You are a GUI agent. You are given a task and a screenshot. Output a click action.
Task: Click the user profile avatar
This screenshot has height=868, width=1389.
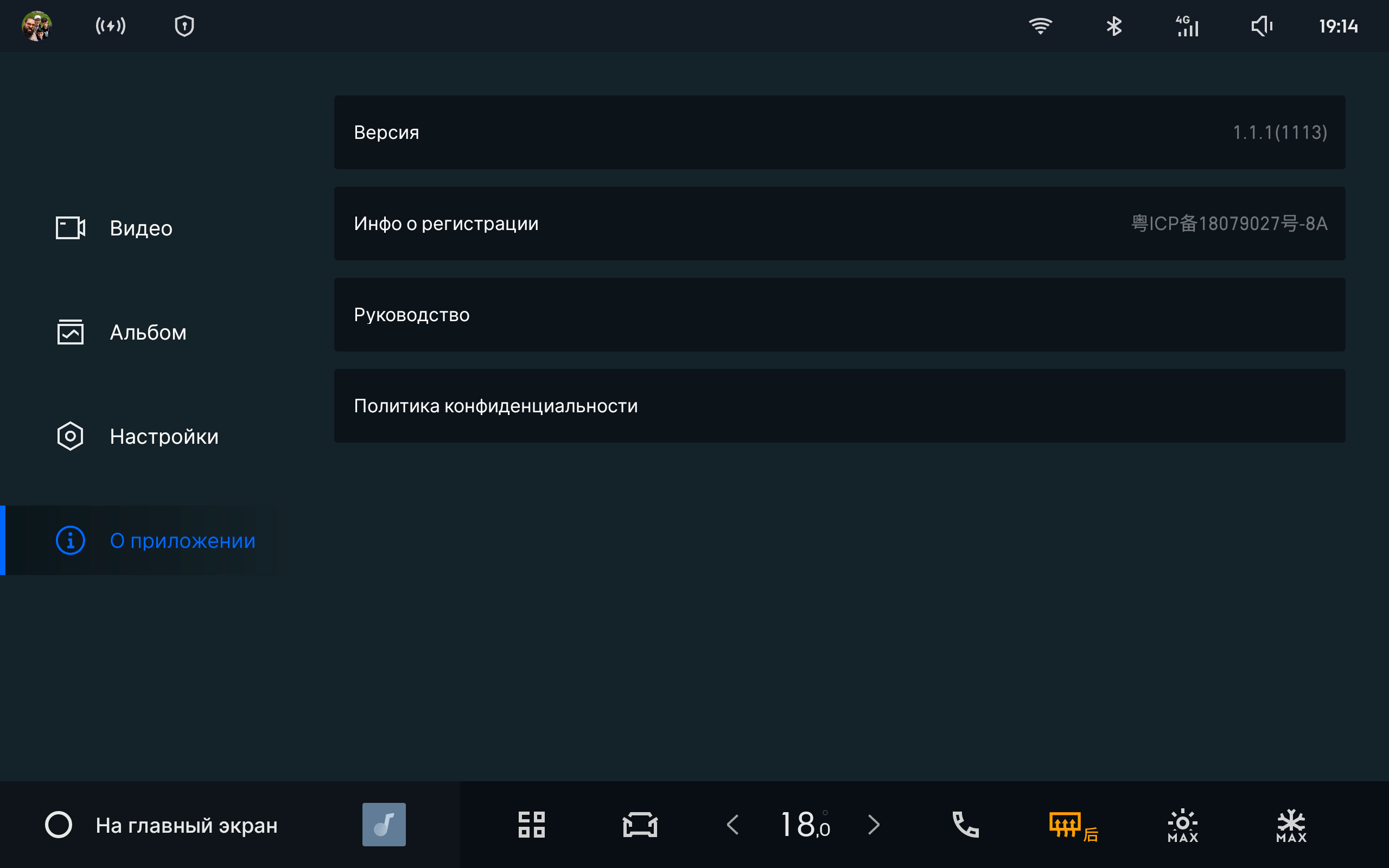37,26
